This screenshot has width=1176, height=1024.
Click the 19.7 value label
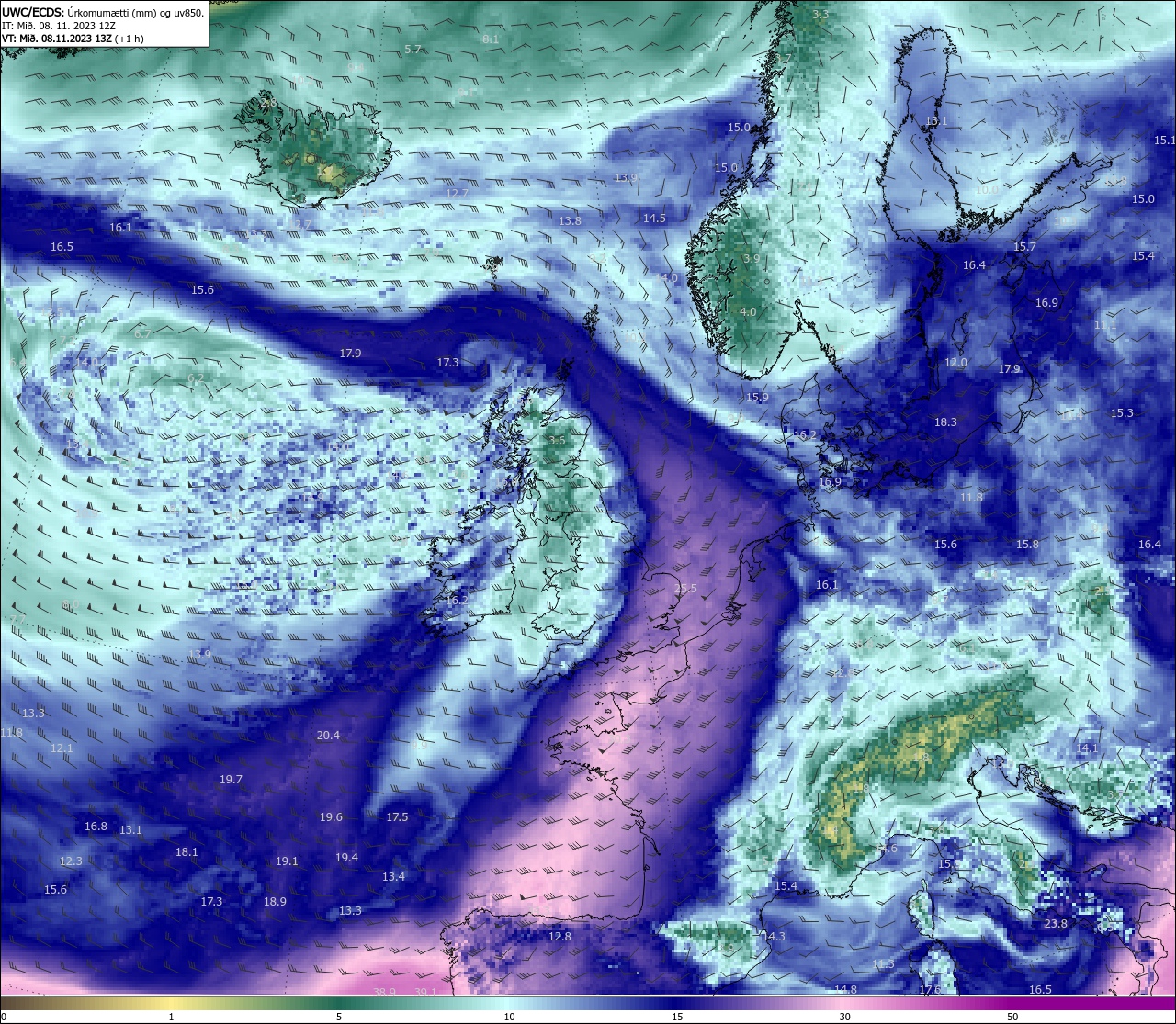pos(231,779)
